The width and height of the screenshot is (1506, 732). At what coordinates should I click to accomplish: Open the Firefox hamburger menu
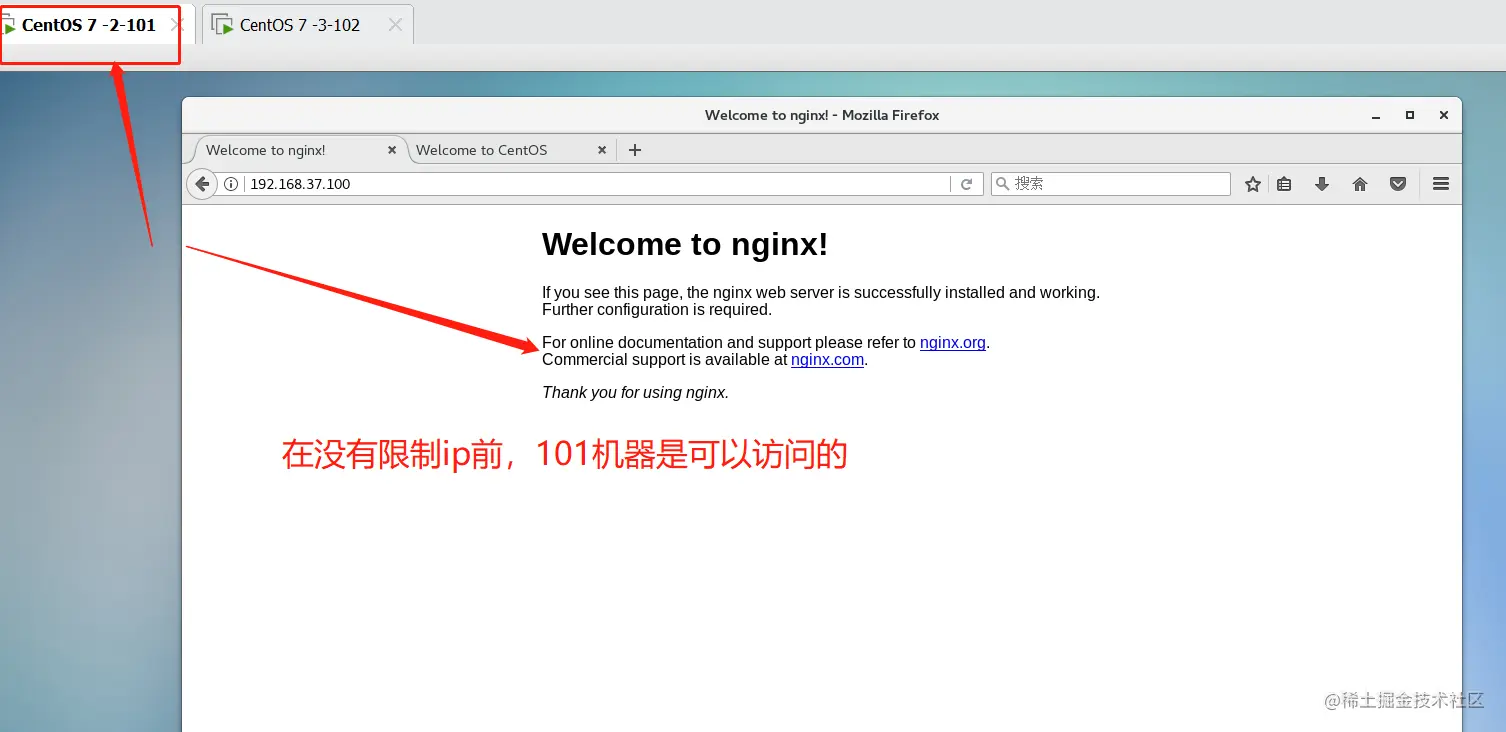[1440, 183]
